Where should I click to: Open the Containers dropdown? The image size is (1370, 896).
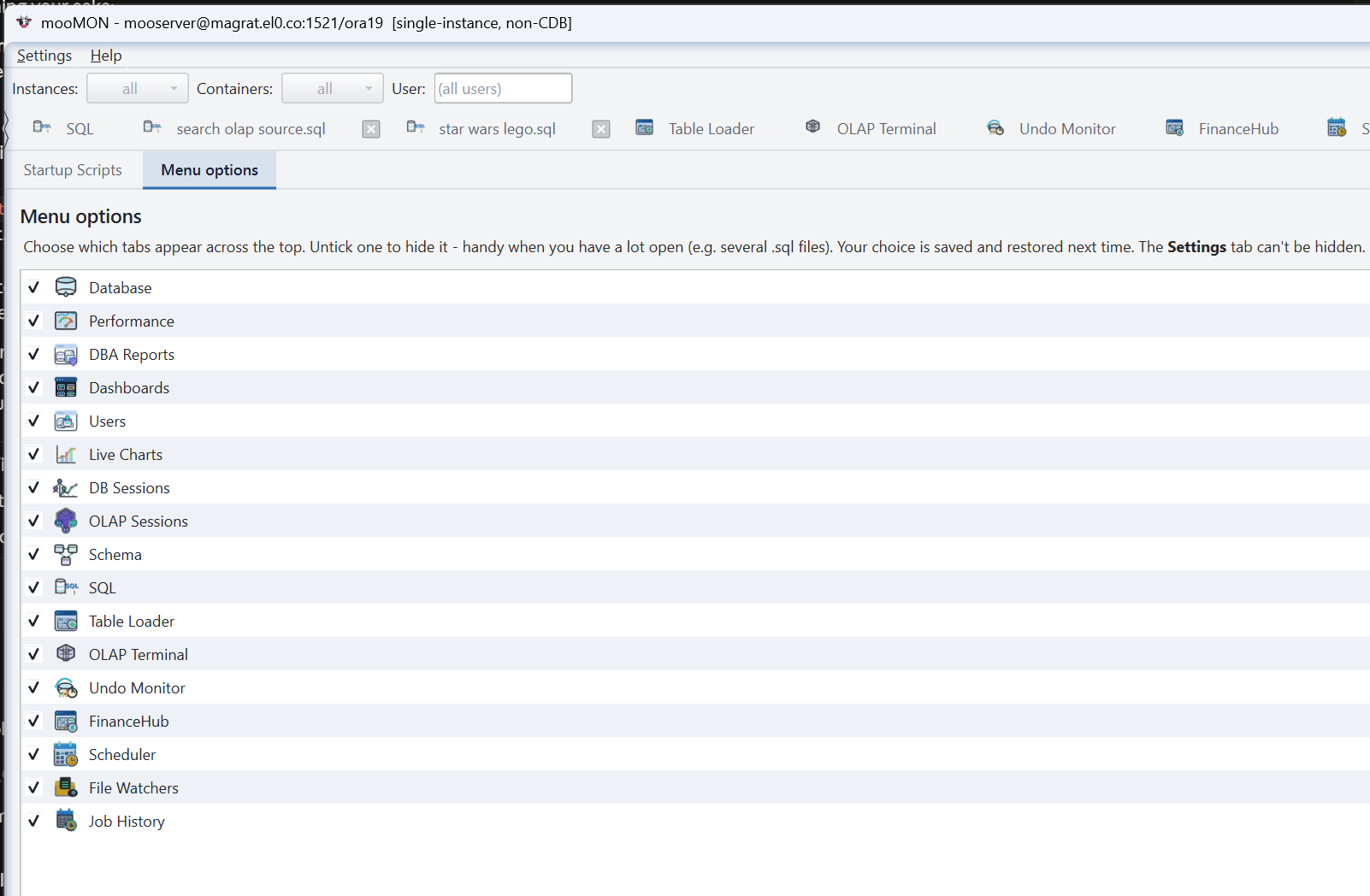pyautogui.click(x=333, y=88)
